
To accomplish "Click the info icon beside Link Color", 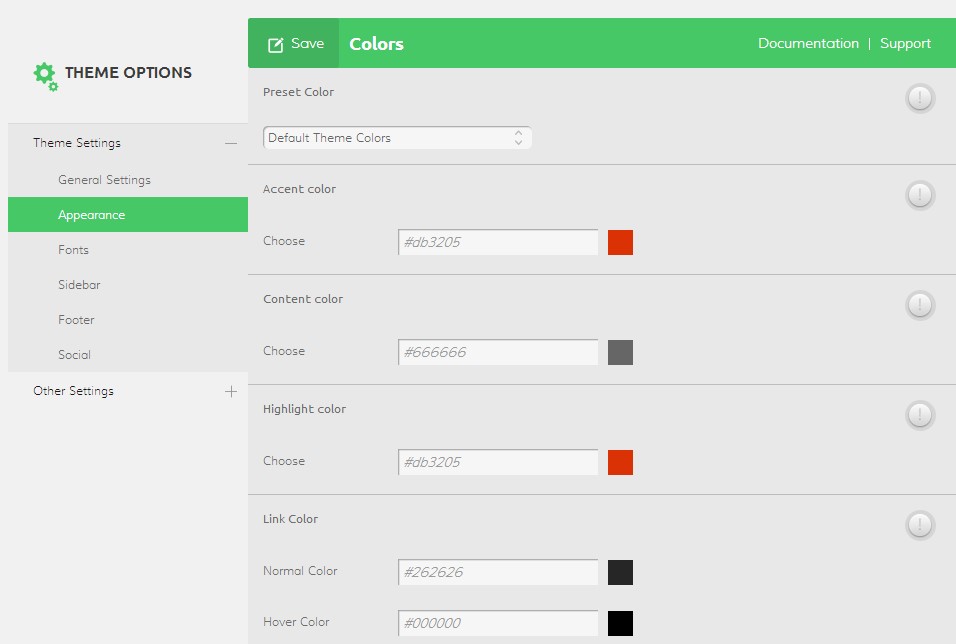I will coord(920,525).
